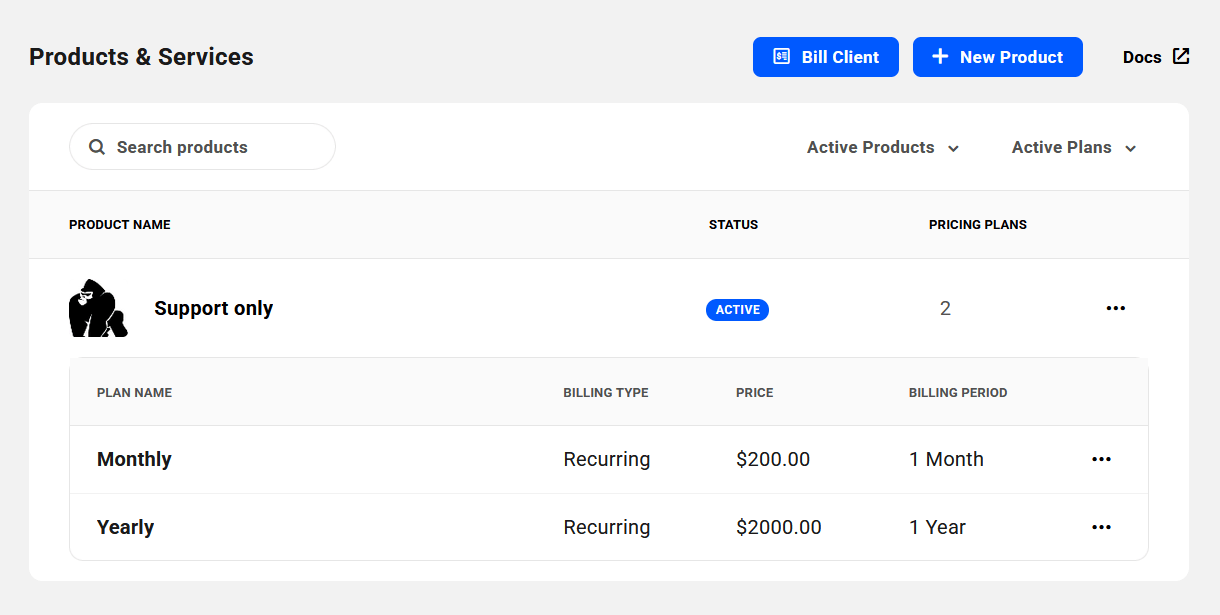Screen dimensions: 1220x615
Task: Open the Active Plans filter dropdown
Action: tap(1074, 147)
